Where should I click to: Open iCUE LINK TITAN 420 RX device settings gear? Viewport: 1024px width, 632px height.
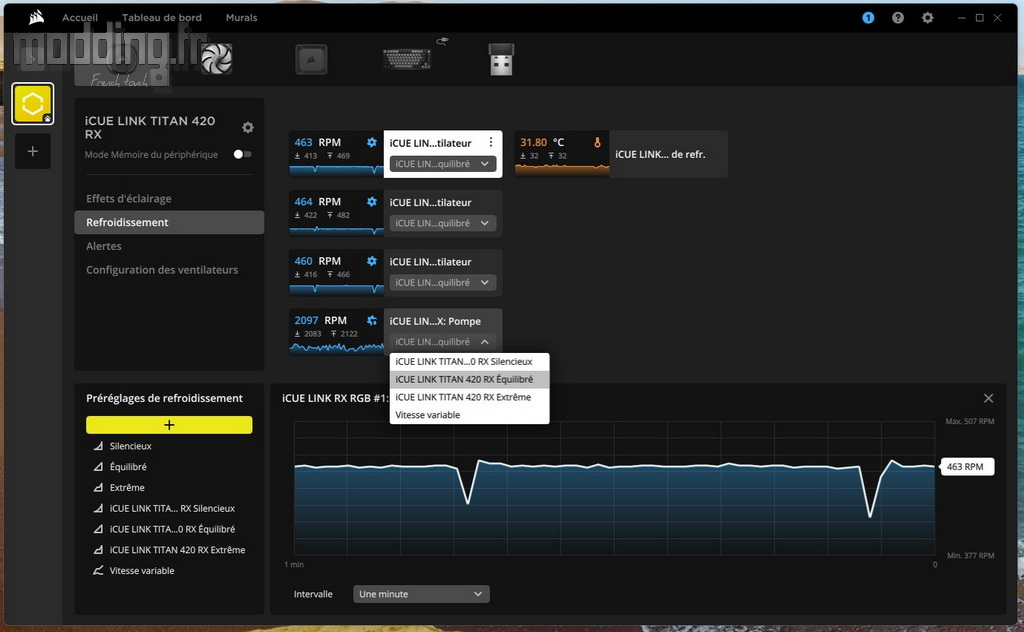(248, 127)
